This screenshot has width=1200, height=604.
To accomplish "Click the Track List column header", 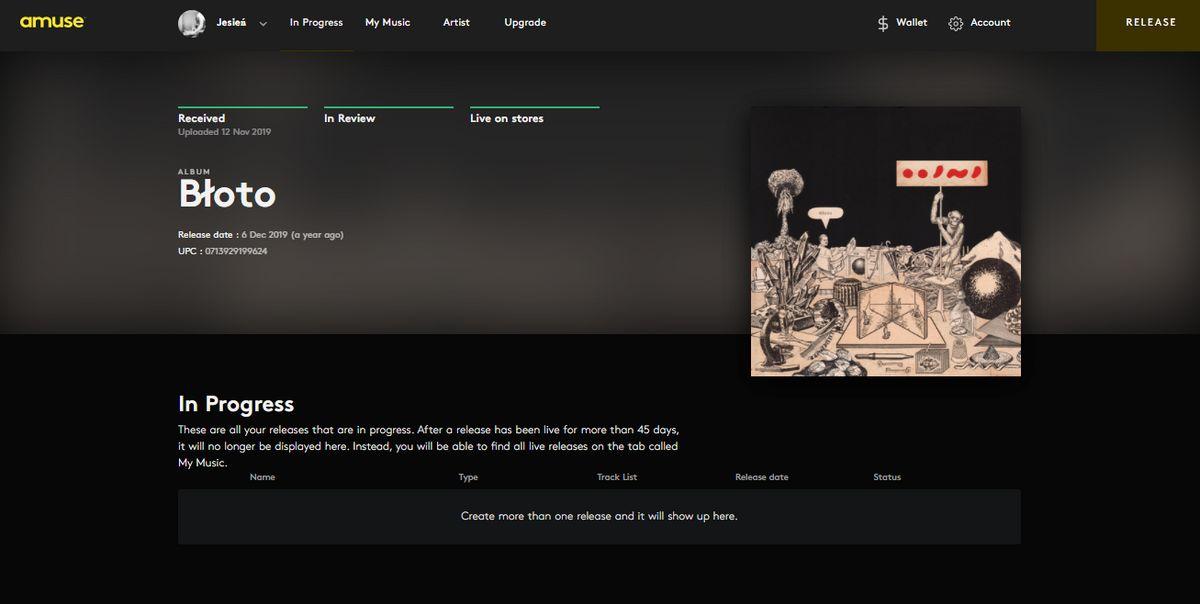I will pos(617,477).
